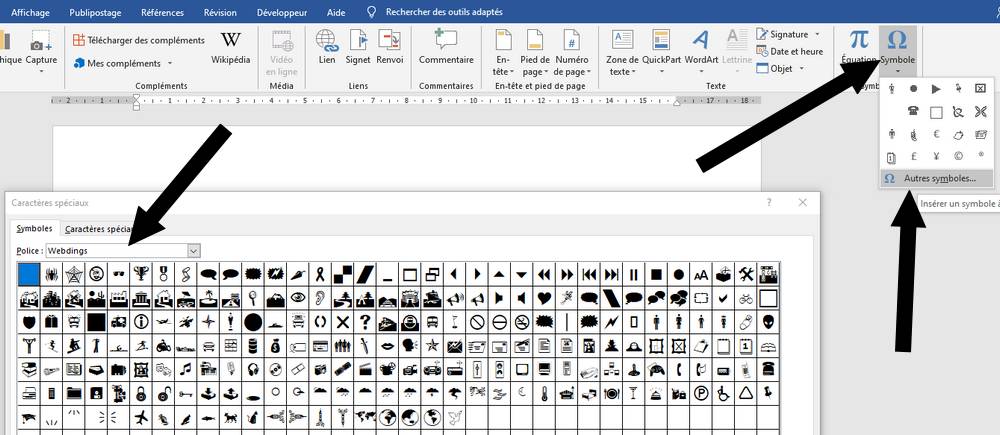The height and width of the screenshot is (435, 1000).
Task: Expand the Mes compléments dropdown
Action: click(x=168, y=63)
